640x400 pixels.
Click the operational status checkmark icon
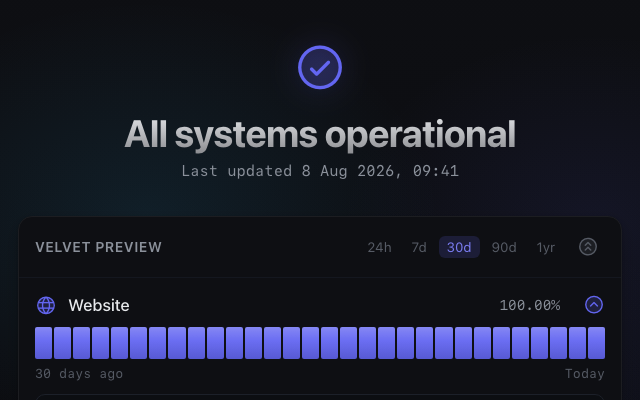[x=320, y=67]
